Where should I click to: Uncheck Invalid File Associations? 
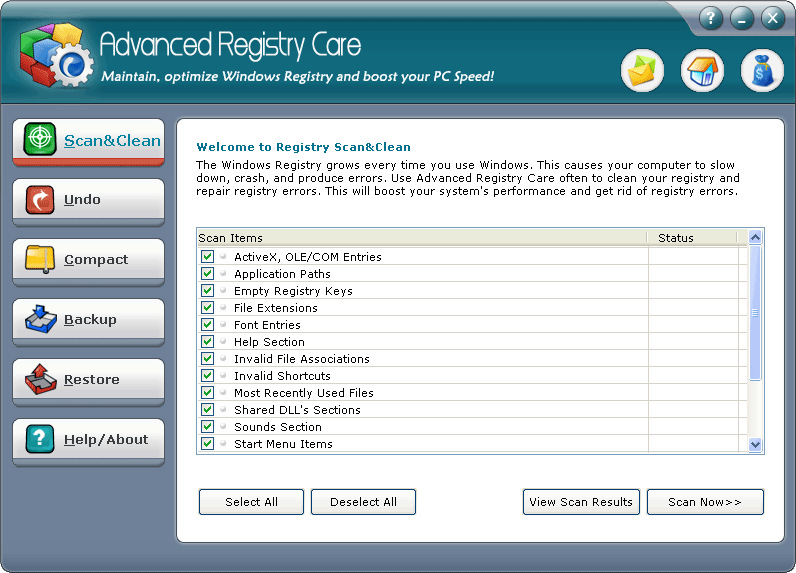tap(207, 358)
